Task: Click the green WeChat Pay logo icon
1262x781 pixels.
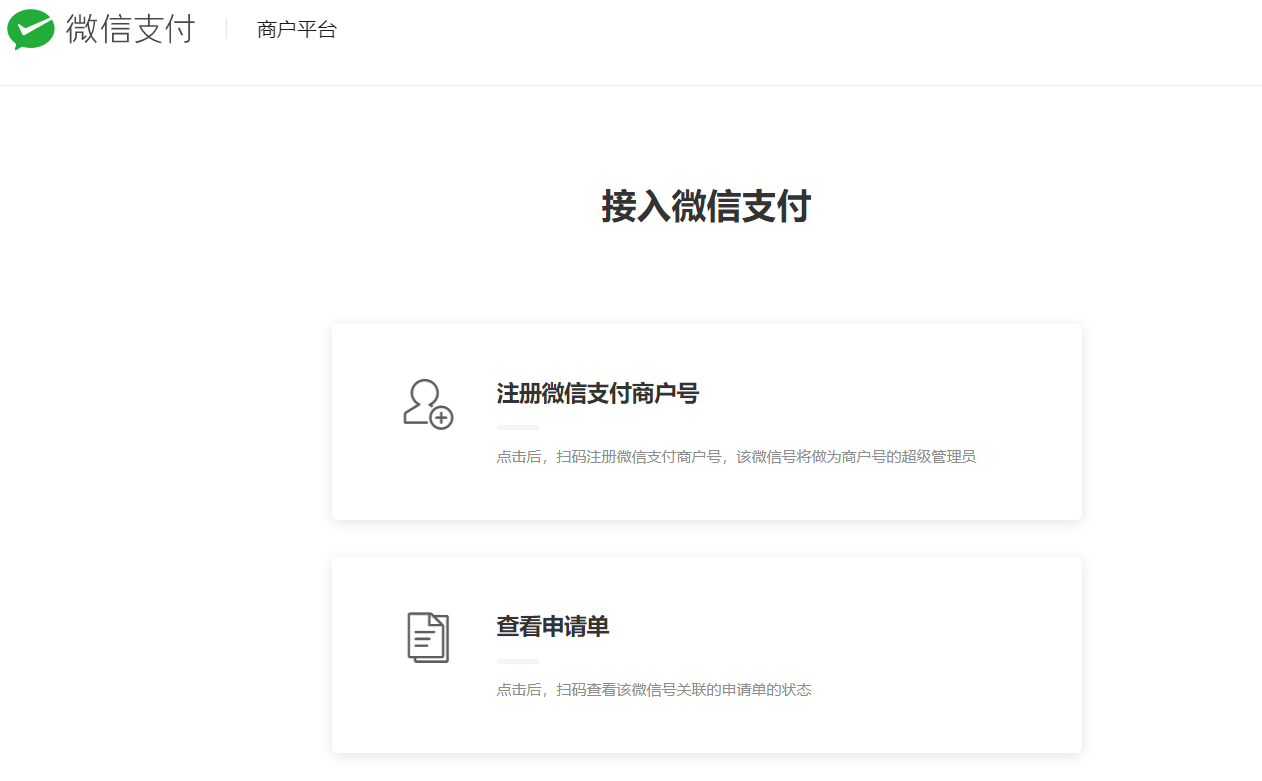Action: click(31, 30)
